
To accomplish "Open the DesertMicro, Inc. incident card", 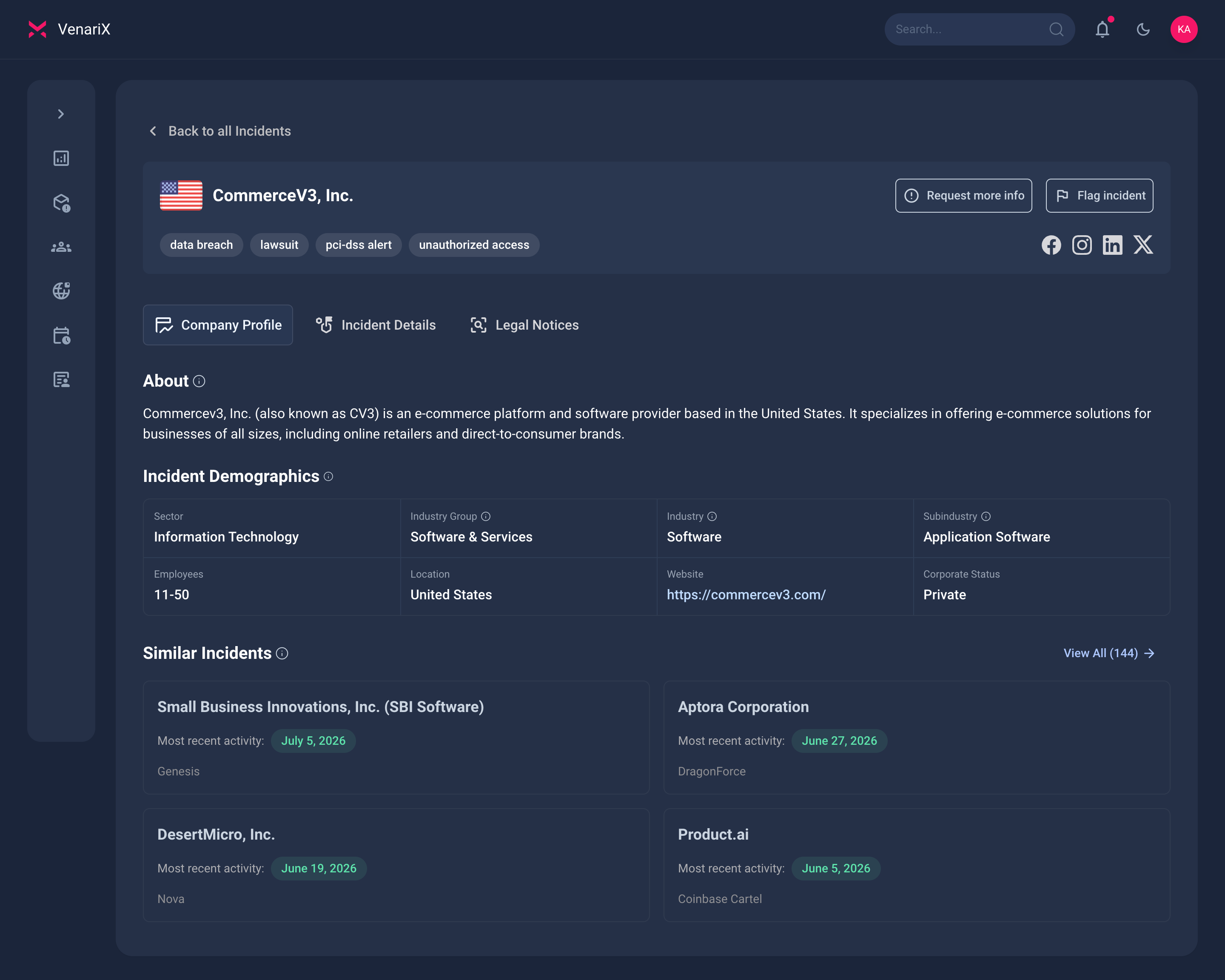I will pos(396,865).
